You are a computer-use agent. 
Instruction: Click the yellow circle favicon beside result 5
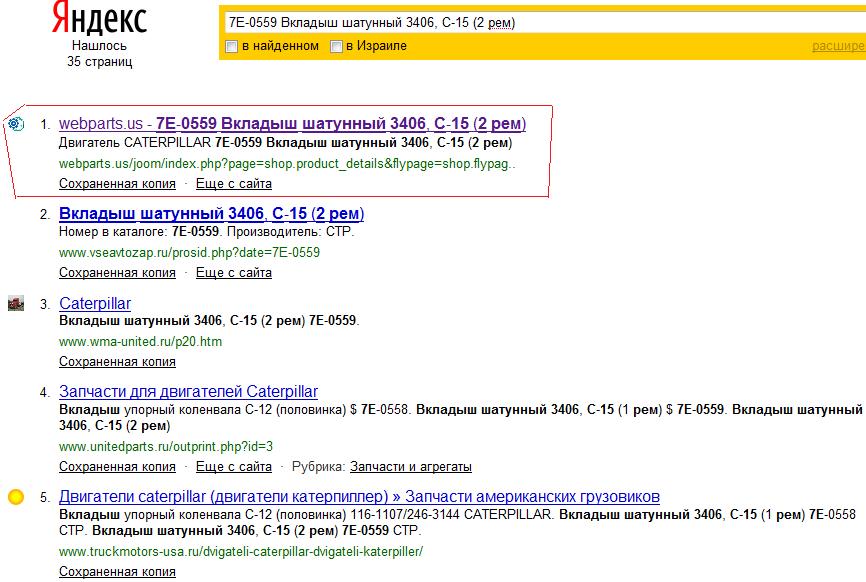(16, 497)
